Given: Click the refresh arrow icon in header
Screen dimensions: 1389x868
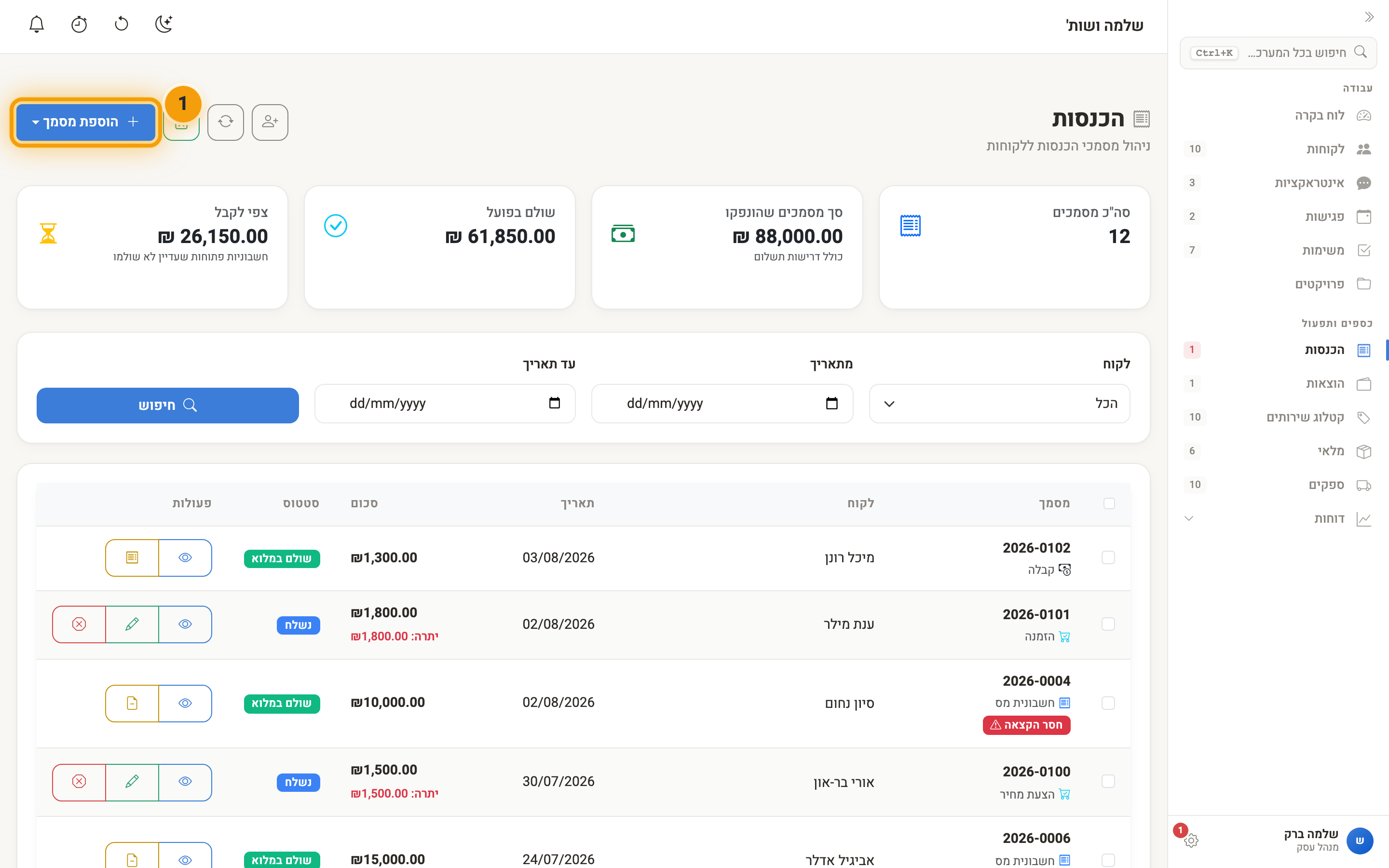Looking at the screenshot, I should pyautogui.click(x=122, y=24).
